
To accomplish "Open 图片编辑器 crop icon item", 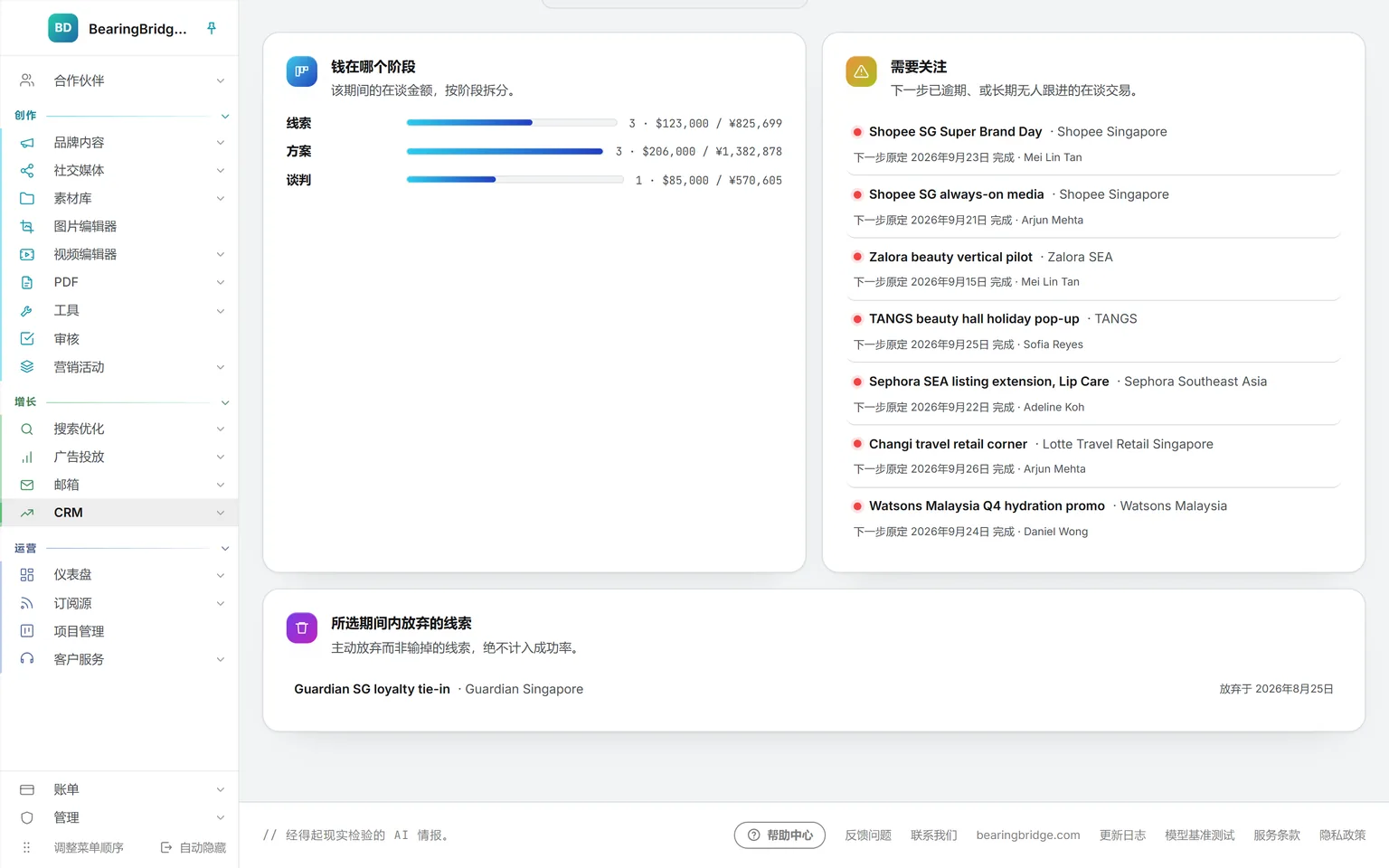I will point(27,226).
